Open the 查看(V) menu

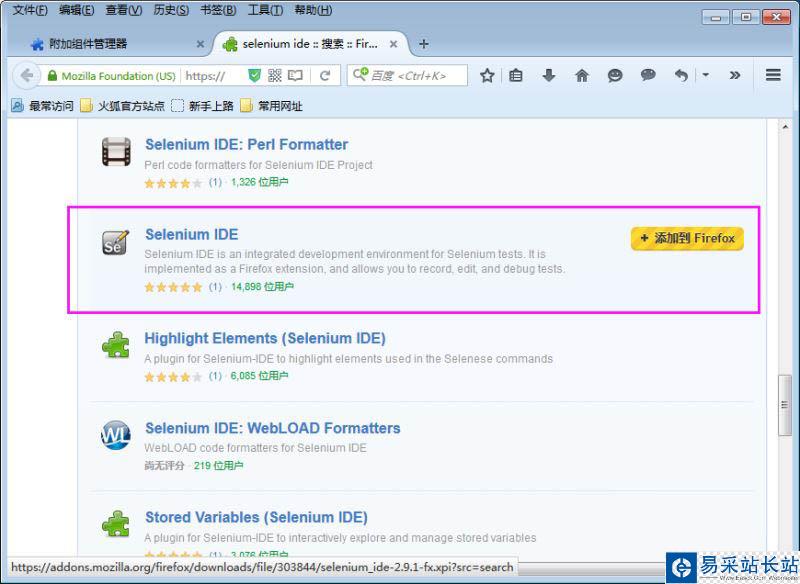click(124, 10)
